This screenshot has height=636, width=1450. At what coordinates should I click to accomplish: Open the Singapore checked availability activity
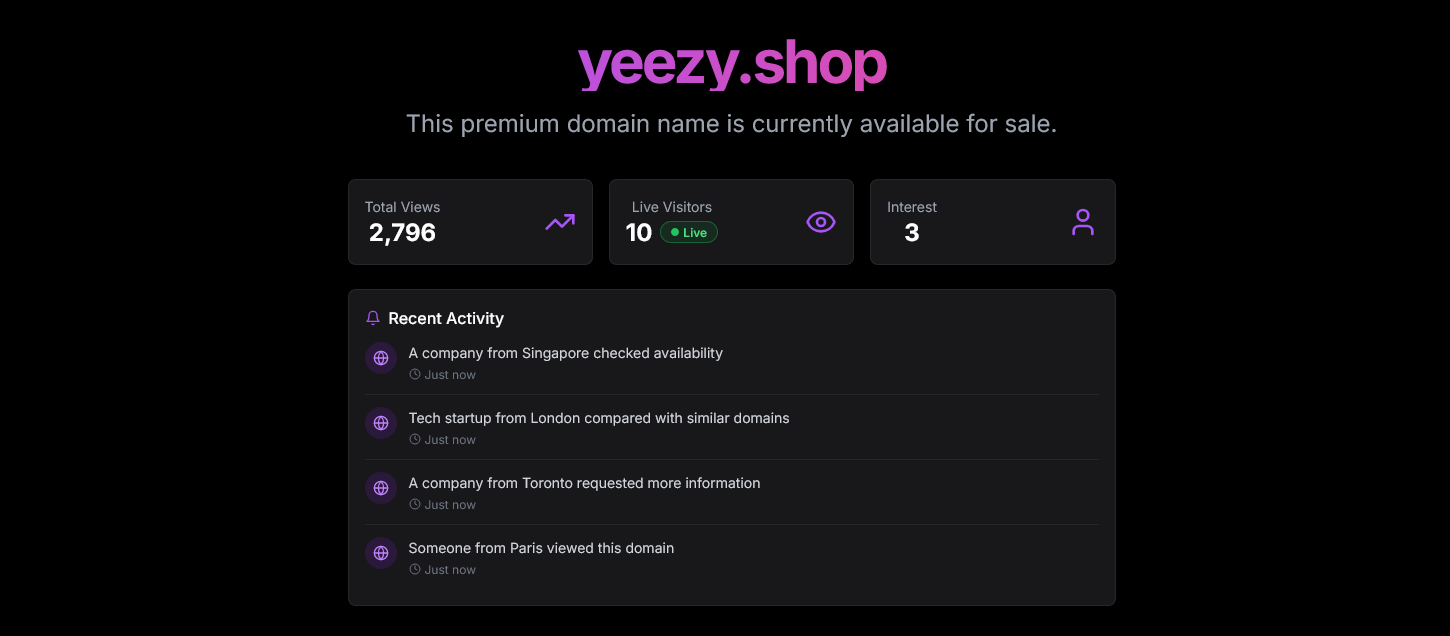point(732,362)
